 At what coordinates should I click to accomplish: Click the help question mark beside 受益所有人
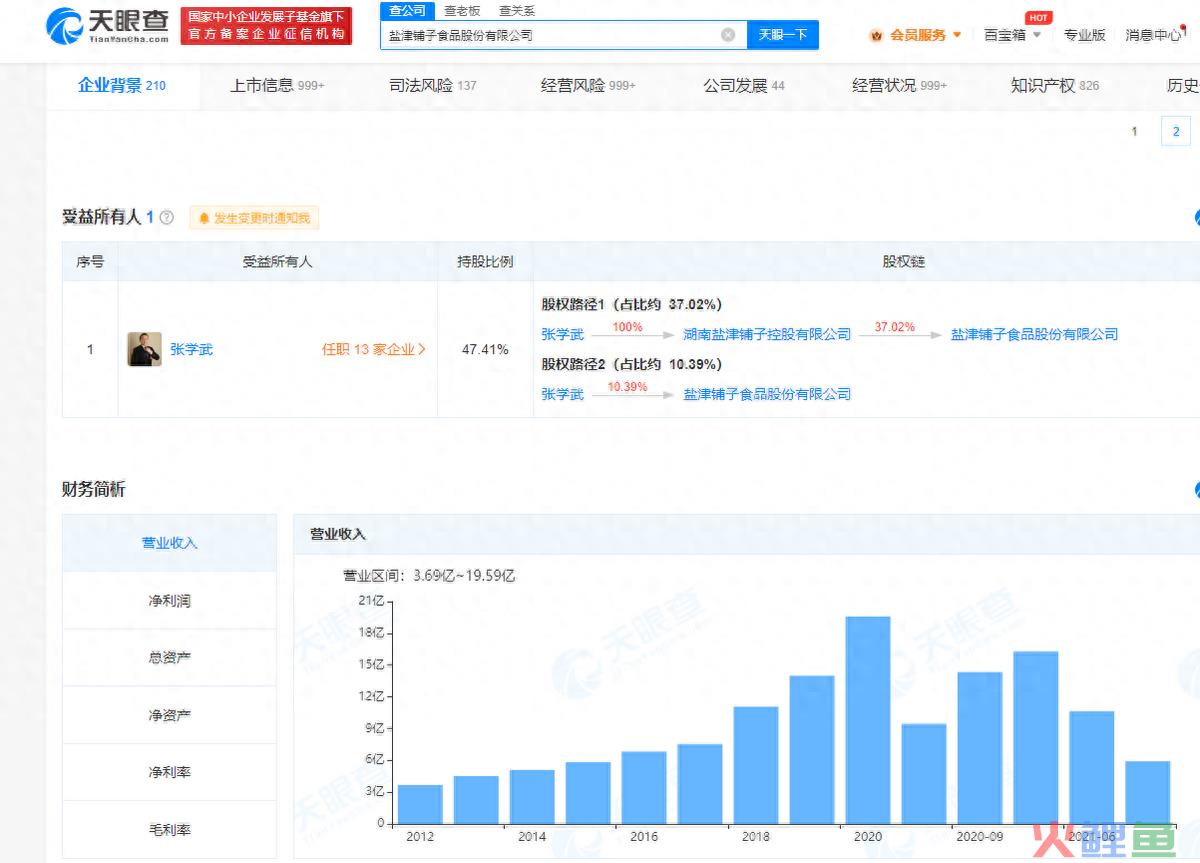[x=167, y=217]
